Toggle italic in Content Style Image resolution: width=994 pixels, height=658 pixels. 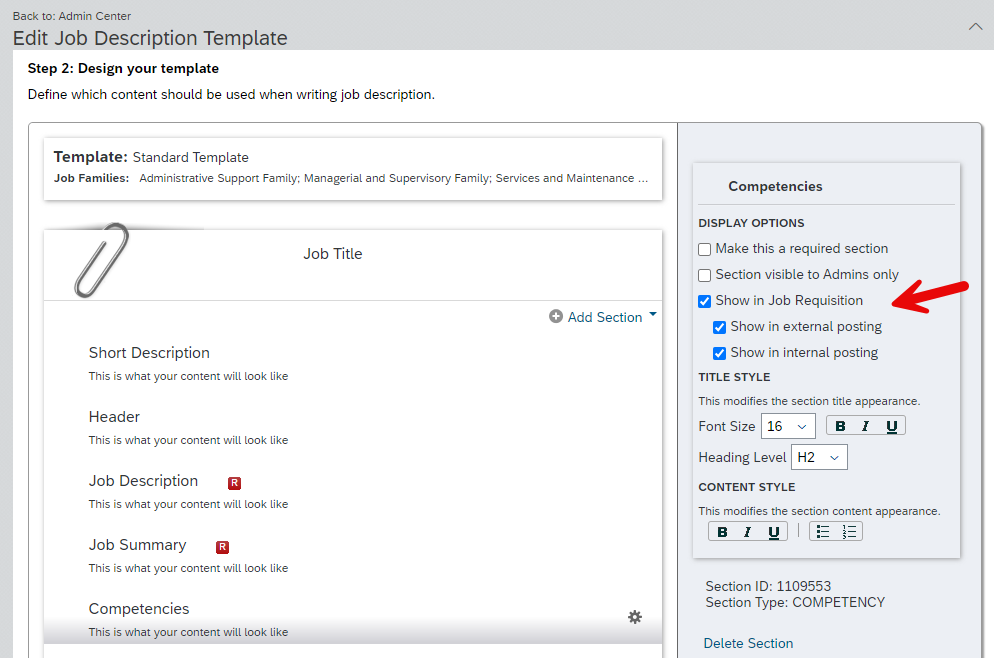[x=747, y=532]
